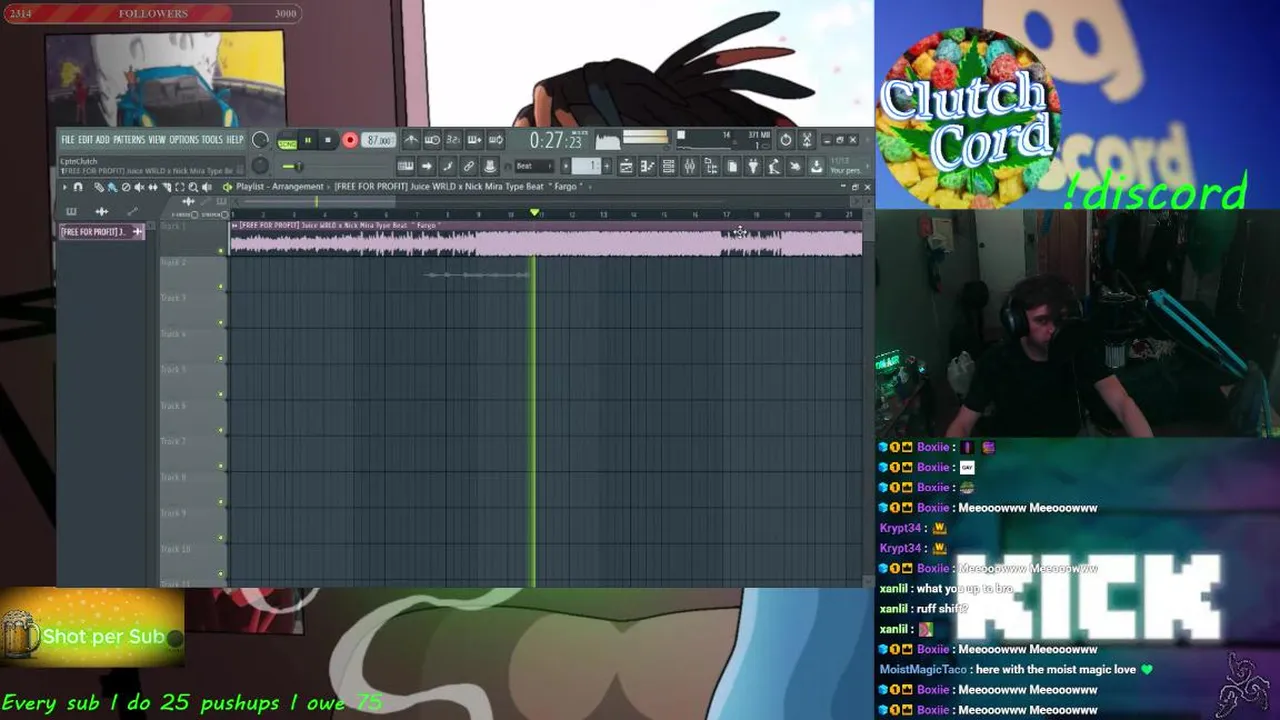The image size is (1280, 720).
Task: Click the multilink to controllers icon
Action: click(469, 165)
